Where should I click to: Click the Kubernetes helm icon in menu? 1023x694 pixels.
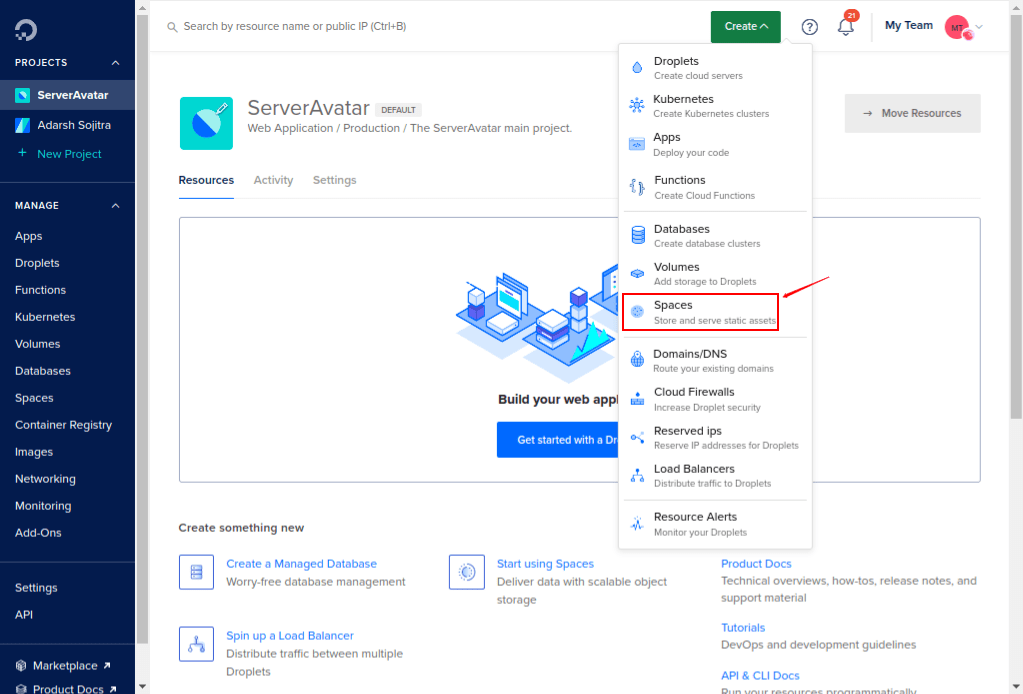click(x=637, y=105)
